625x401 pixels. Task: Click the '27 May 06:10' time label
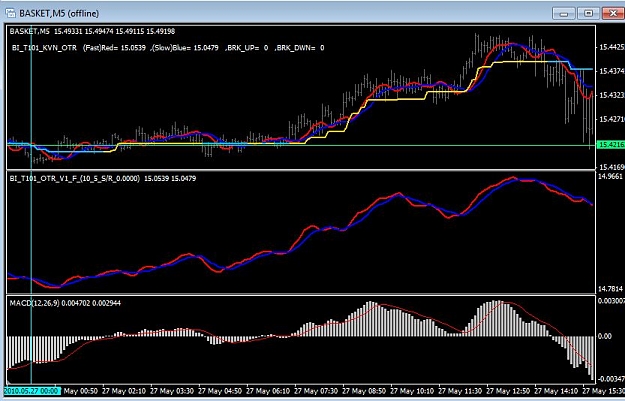(x=270, y=391)
